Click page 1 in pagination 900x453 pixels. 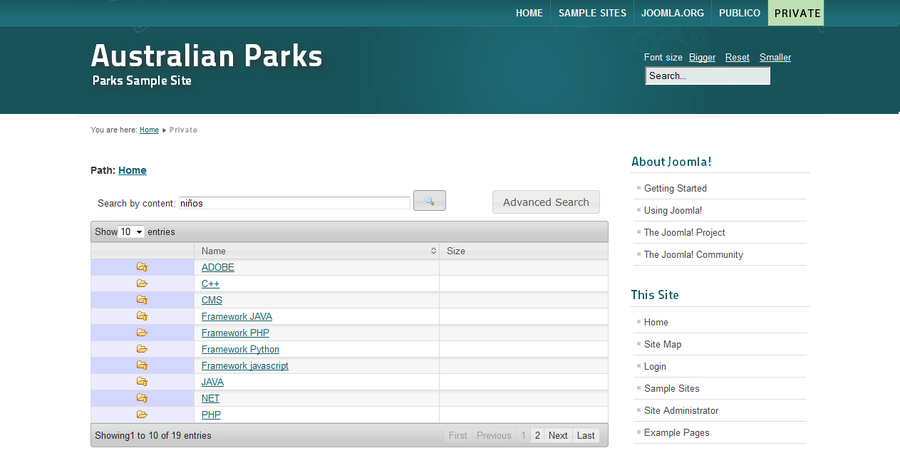(523, 435)
